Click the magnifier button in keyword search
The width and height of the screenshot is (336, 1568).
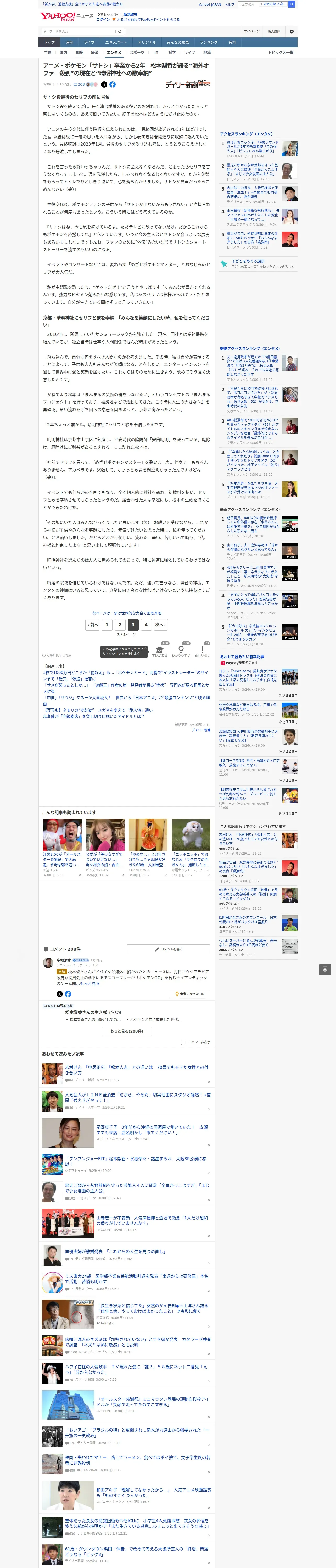120,32
